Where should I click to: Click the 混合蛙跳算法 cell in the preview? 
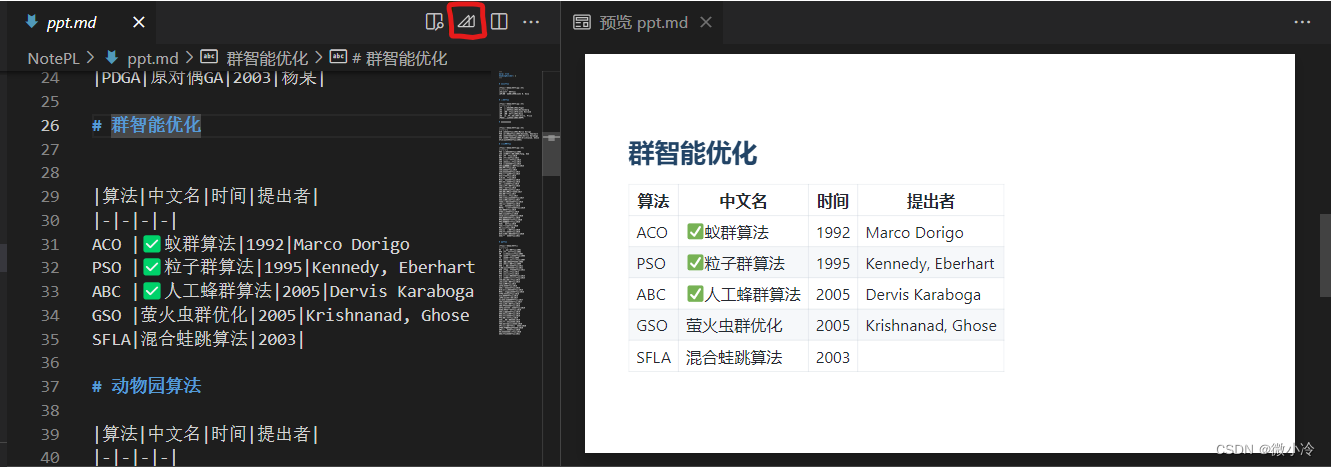click(x=743, y=357)
